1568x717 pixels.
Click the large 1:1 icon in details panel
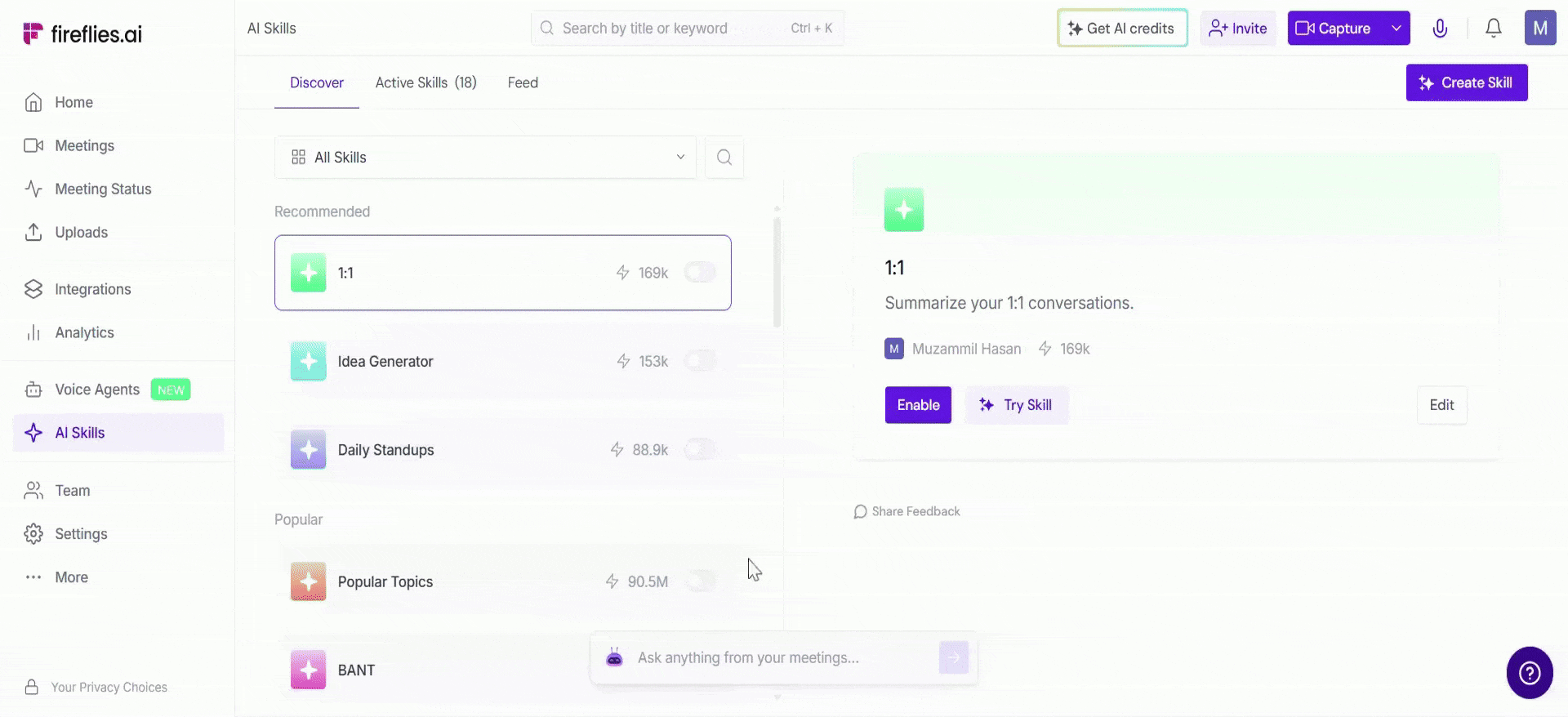pos(904,210)
